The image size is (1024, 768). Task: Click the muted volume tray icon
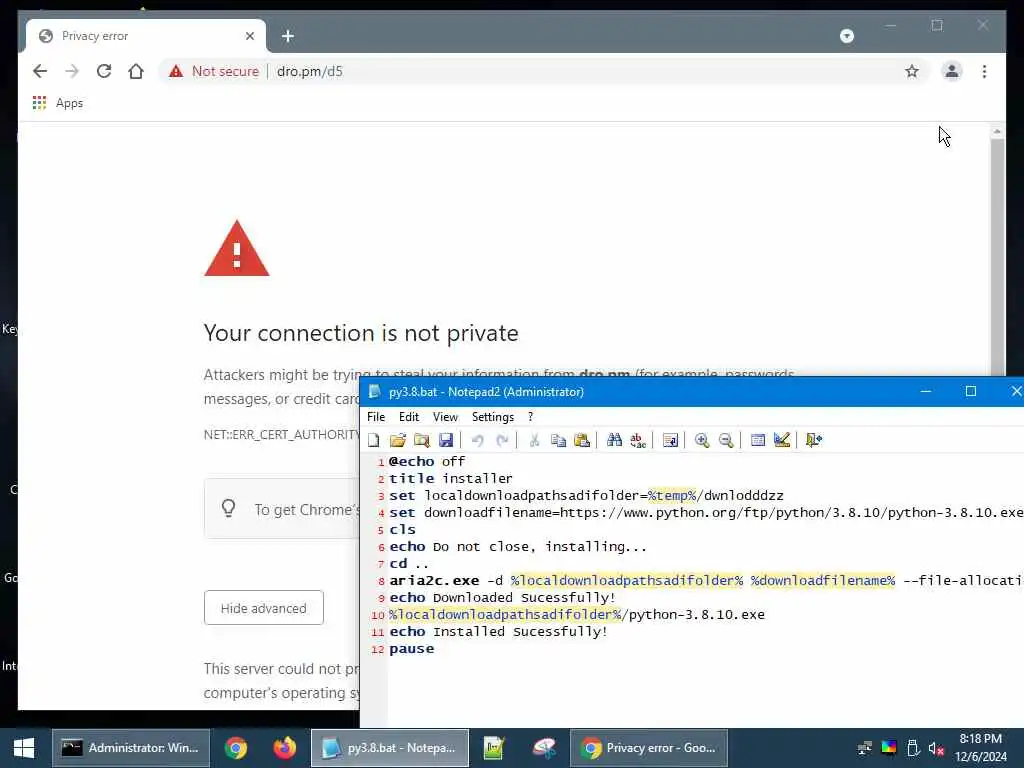[x=936, y=748]
